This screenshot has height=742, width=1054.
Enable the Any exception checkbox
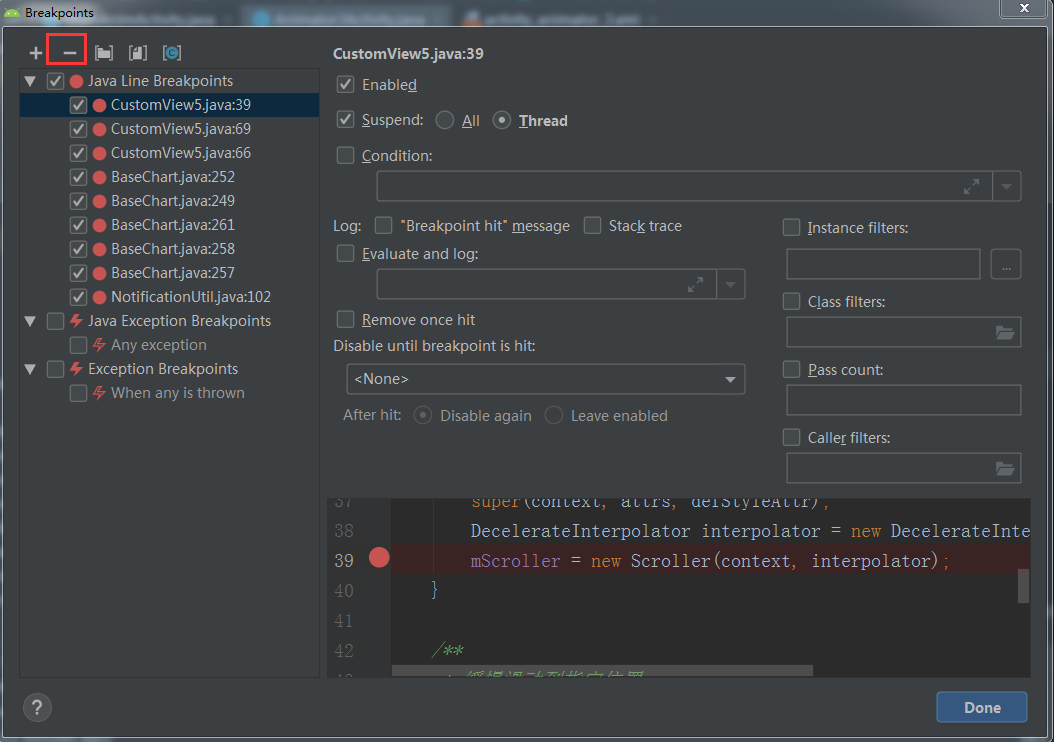(x=78, y=345)
